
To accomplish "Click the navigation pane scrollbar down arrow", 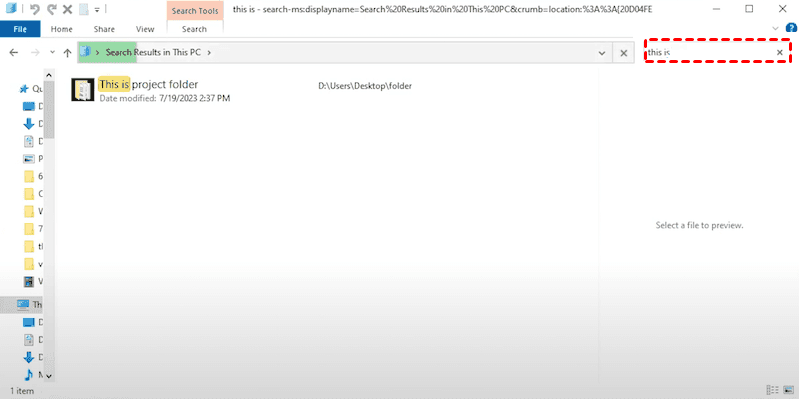I will [x=49, y=376].
